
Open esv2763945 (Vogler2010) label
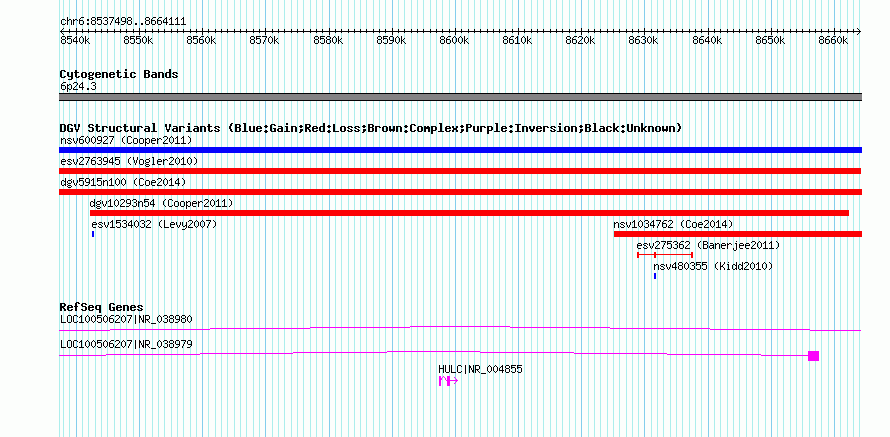129,161
